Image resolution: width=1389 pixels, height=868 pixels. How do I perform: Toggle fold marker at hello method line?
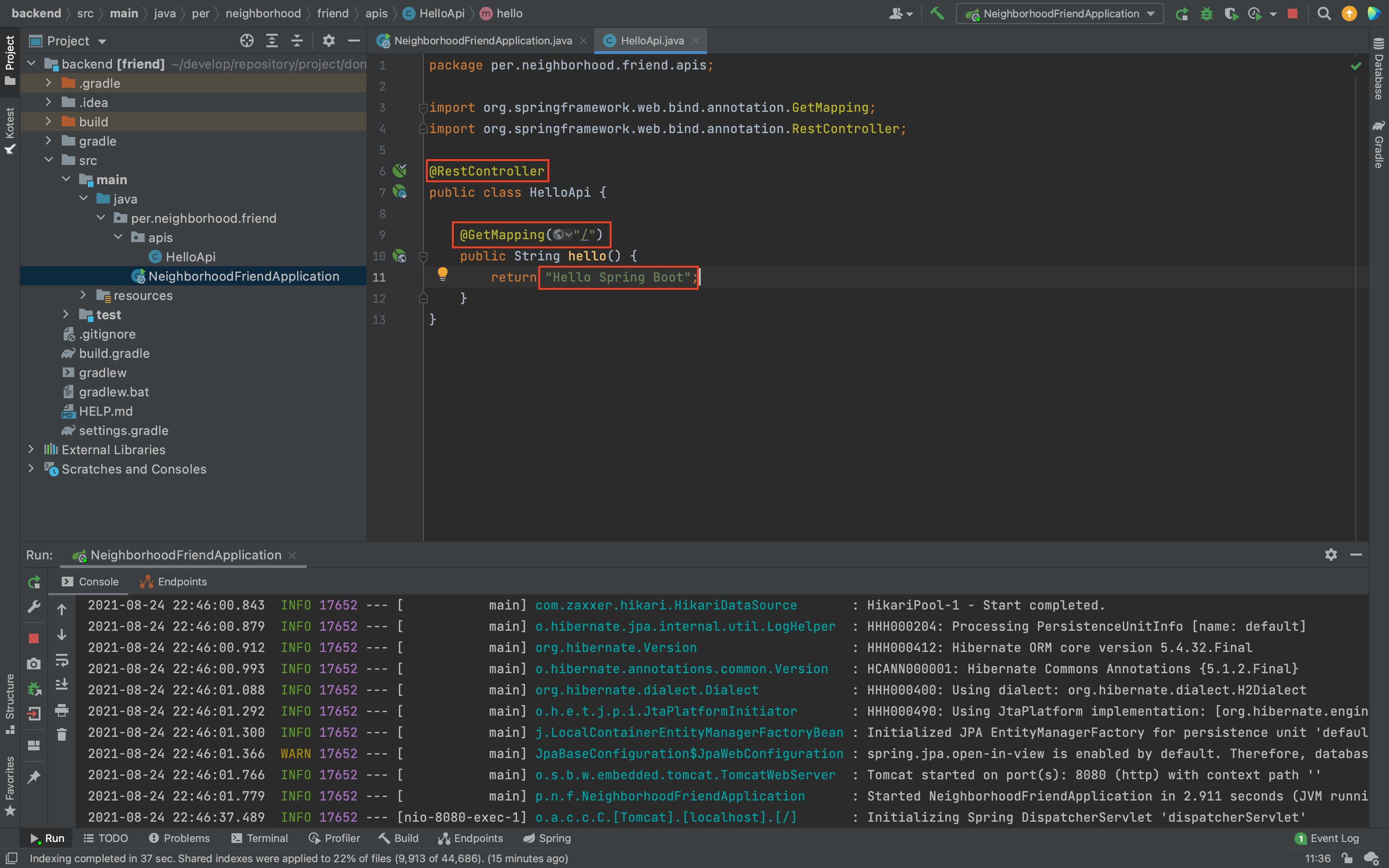click(423, 256)
